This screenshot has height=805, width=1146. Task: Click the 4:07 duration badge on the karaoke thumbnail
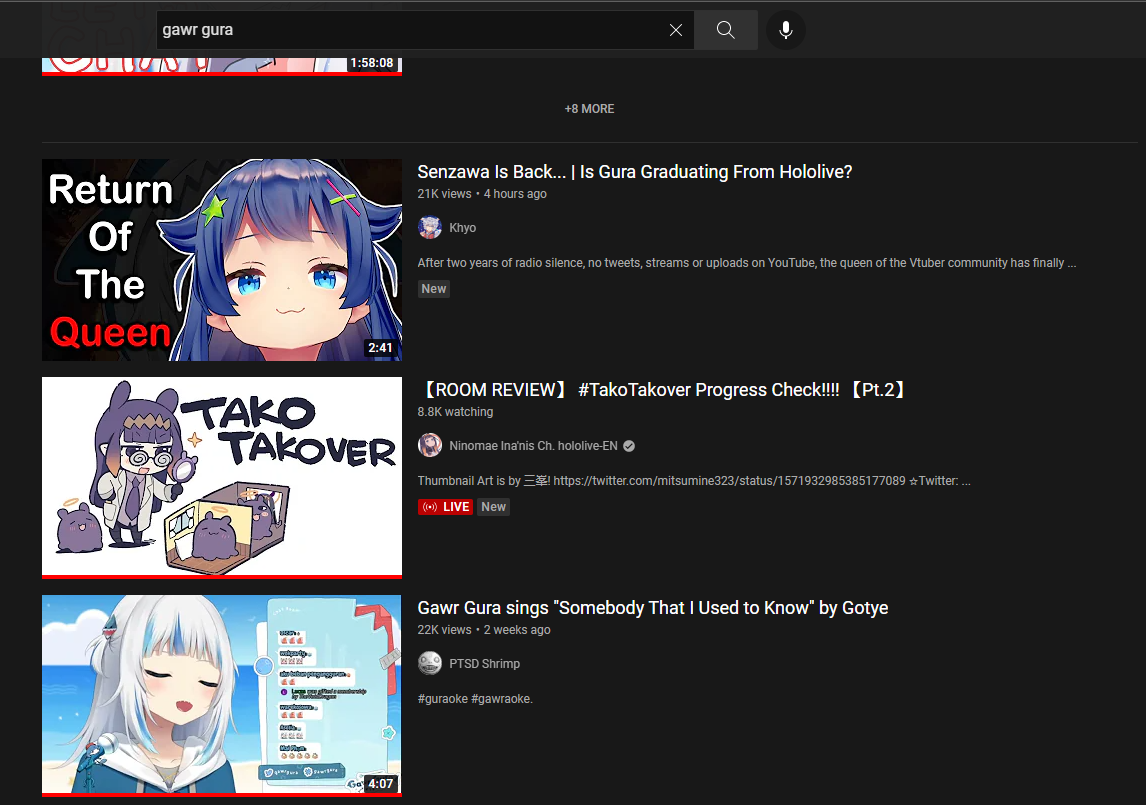click(380, 784)
